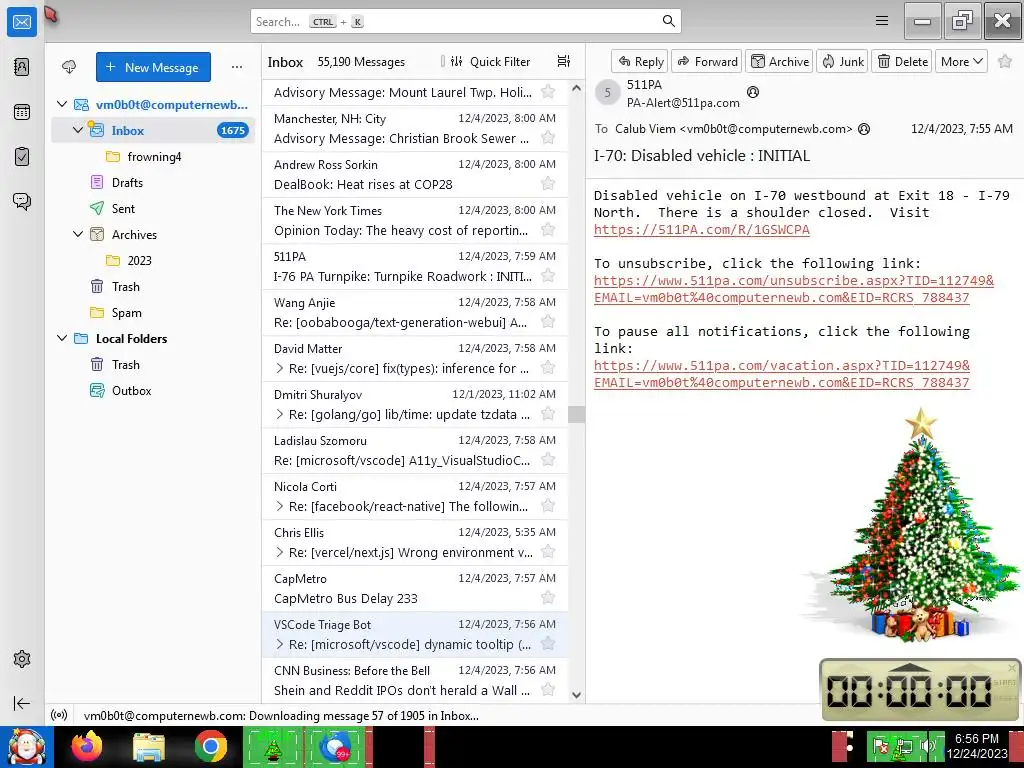Star the Opinion Today message
Screen dimensions: 1024x768
click(548, 230)
